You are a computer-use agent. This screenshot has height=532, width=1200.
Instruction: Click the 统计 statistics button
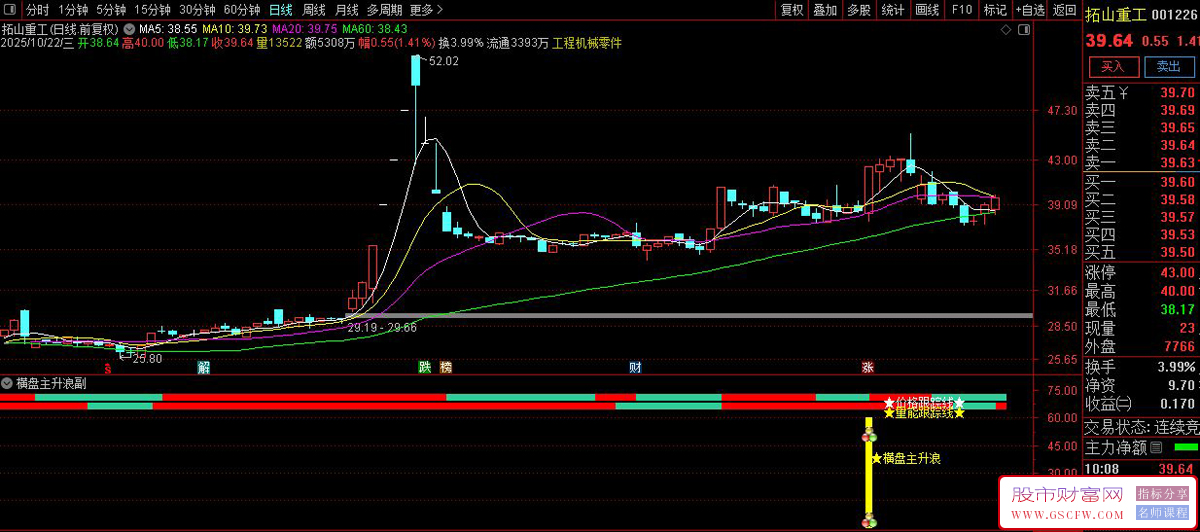(893, 10)
